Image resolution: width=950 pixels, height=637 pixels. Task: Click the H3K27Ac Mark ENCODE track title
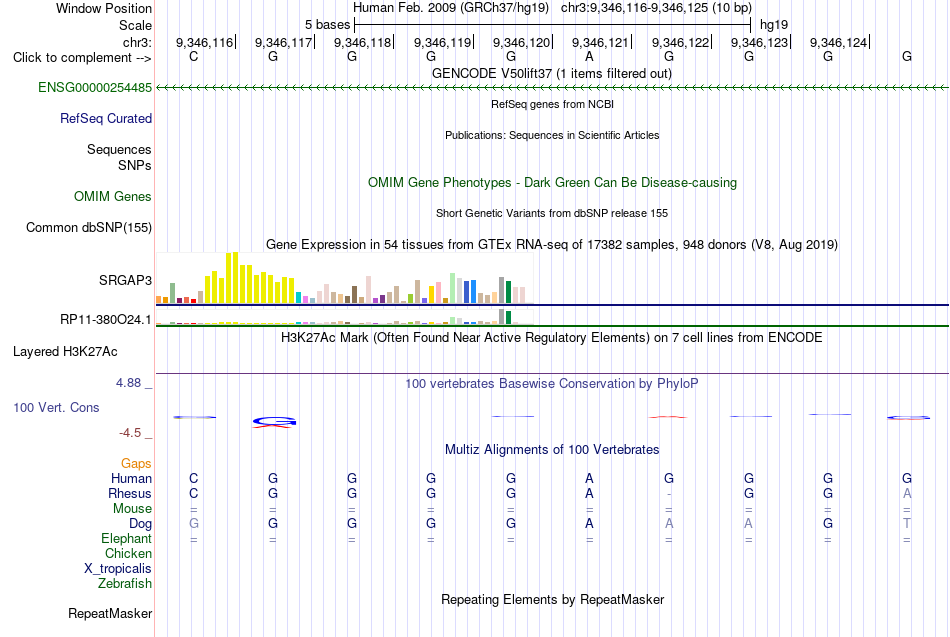[x=552, y=338]
